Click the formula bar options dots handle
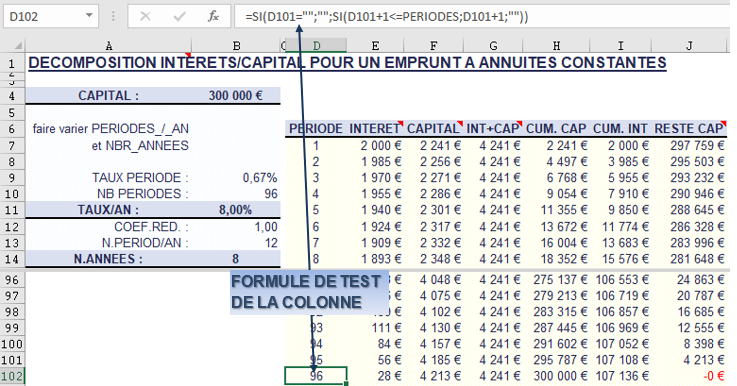The image size is (737, 386). pos(113,16)
